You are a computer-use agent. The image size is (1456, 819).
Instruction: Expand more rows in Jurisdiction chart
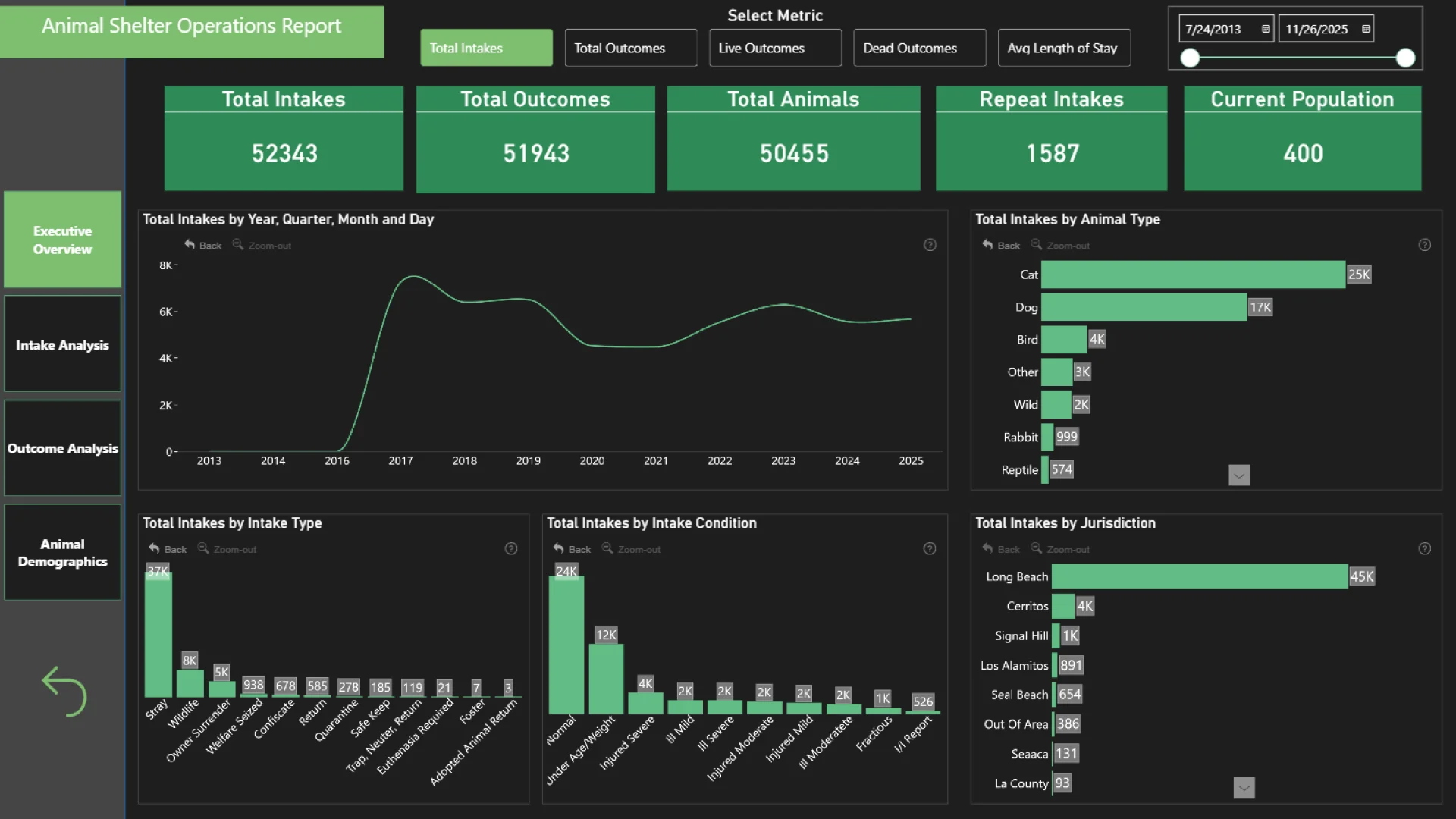click(x=1244, y=787)
